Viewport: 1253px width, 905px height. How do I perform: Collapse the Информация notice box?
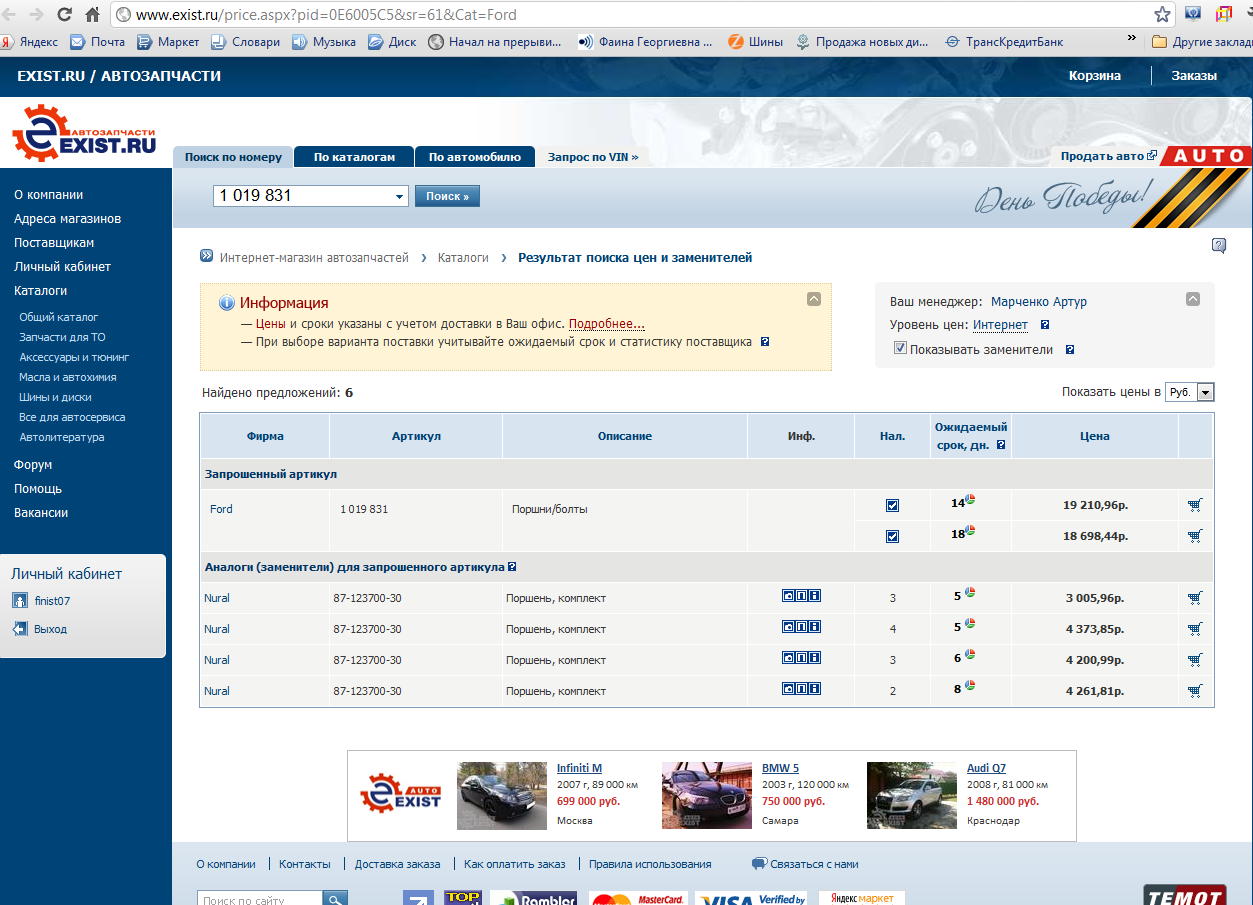pyautogui.click(x=814, y=299)
